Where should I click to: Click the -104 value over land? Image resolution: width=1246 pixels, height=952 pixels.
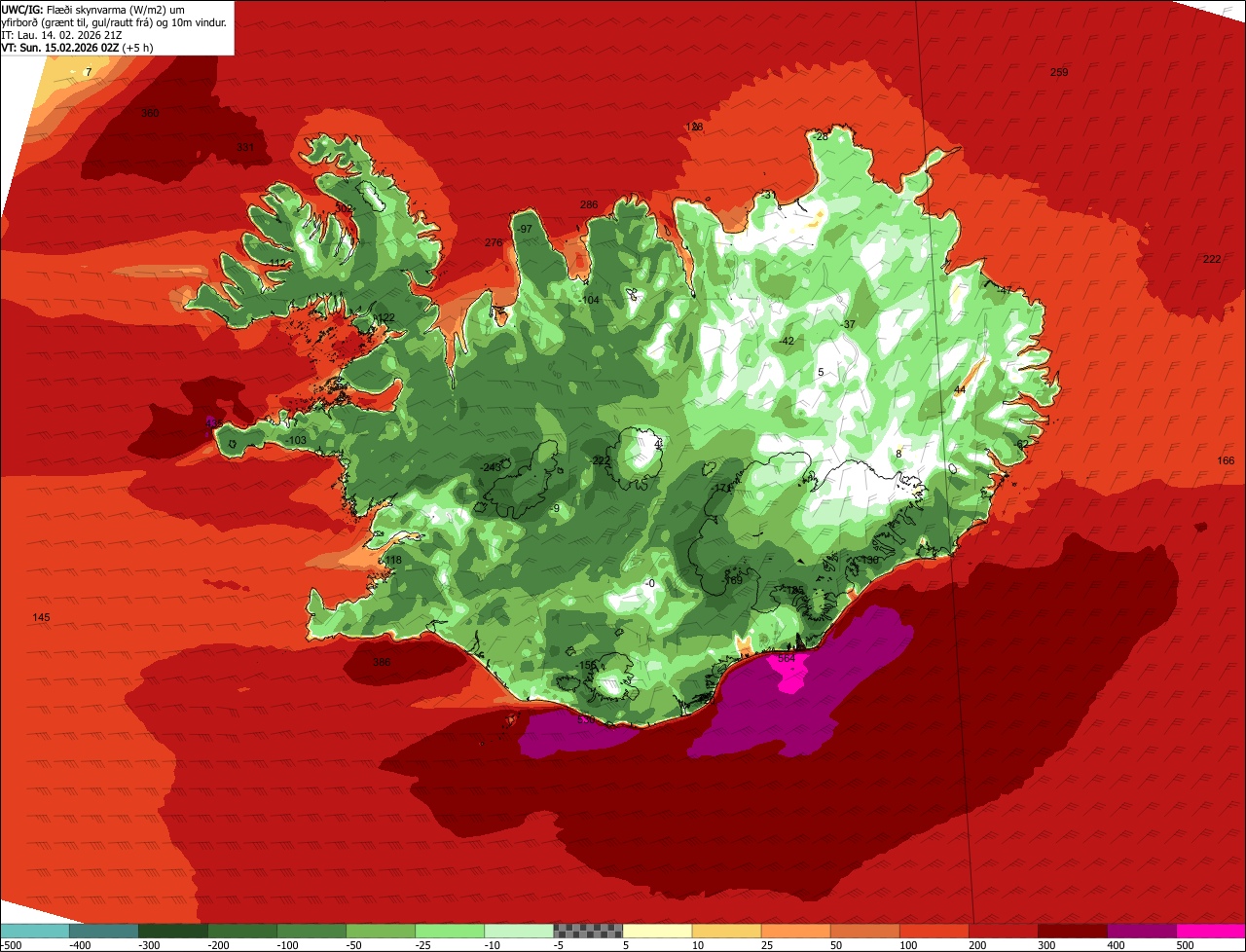[589, 301]
